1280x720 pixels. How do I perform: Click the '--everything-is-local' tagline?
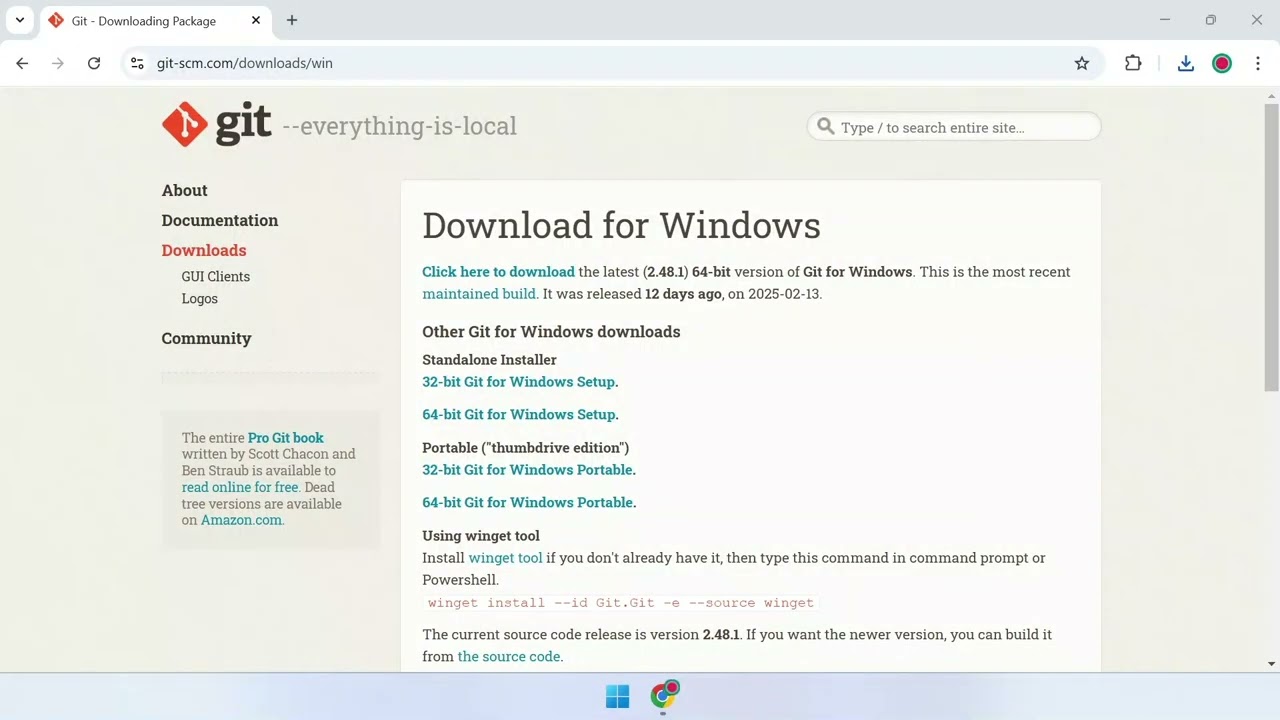click(x=400, y=126)
